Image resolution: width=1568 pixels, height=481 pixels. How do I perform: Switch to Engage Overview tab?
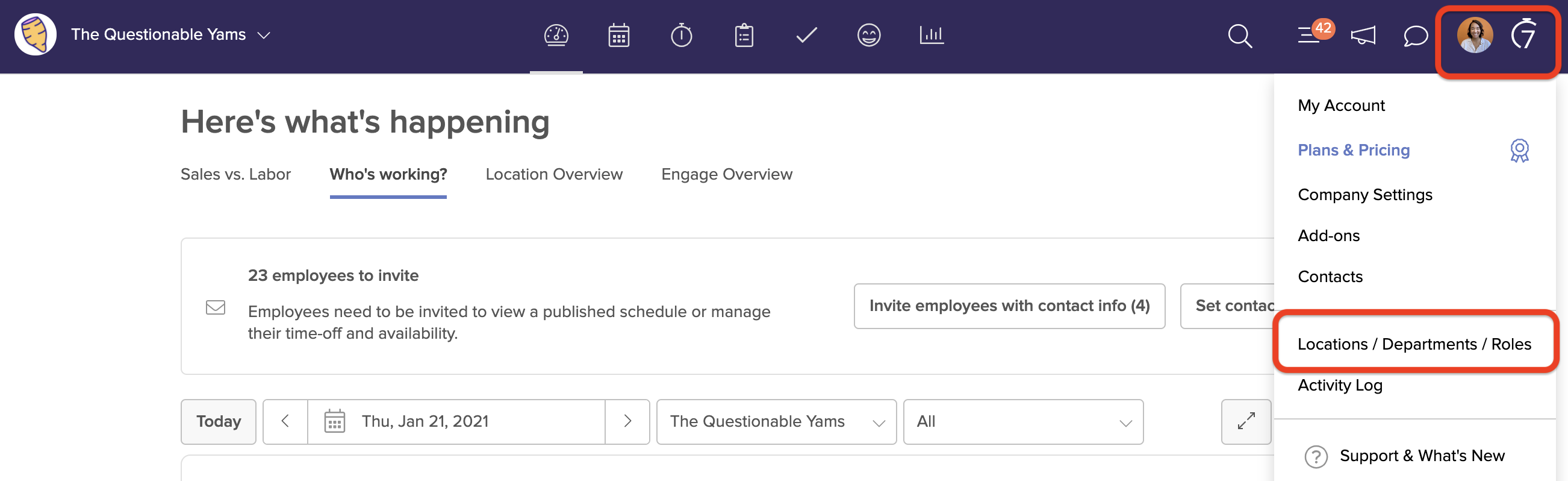point(727,174)
